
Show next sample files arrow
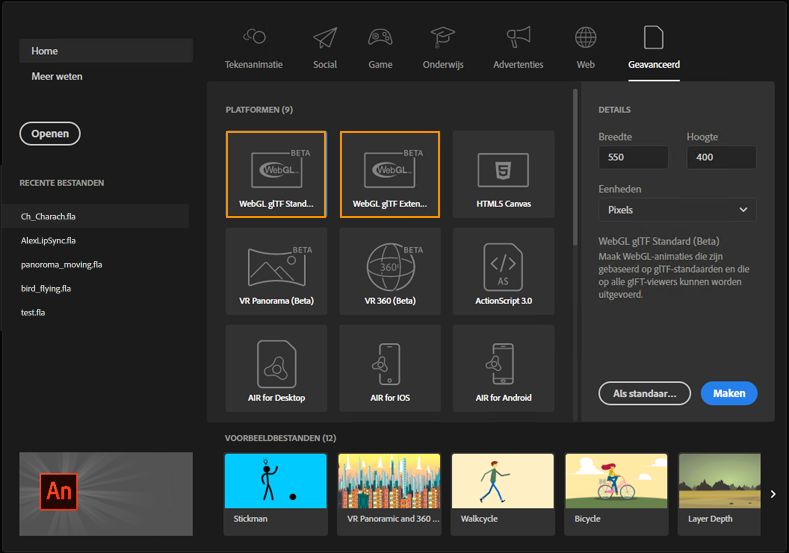point(773,494)
